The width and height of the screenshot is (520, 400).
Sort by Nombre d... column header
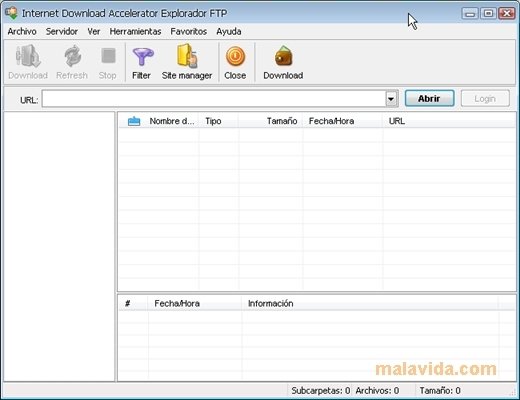(172, 121)
